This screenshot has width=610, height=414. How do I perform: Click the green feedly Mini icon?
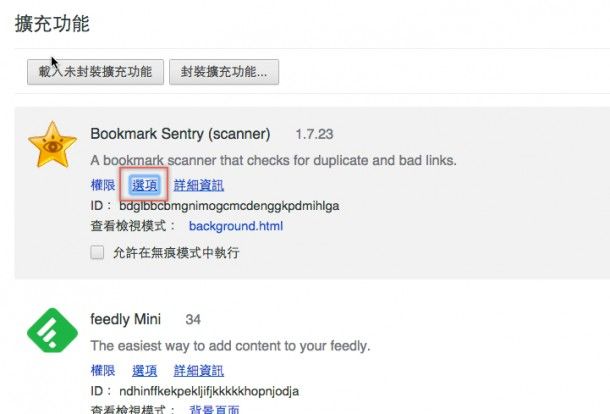coord(52,330)
